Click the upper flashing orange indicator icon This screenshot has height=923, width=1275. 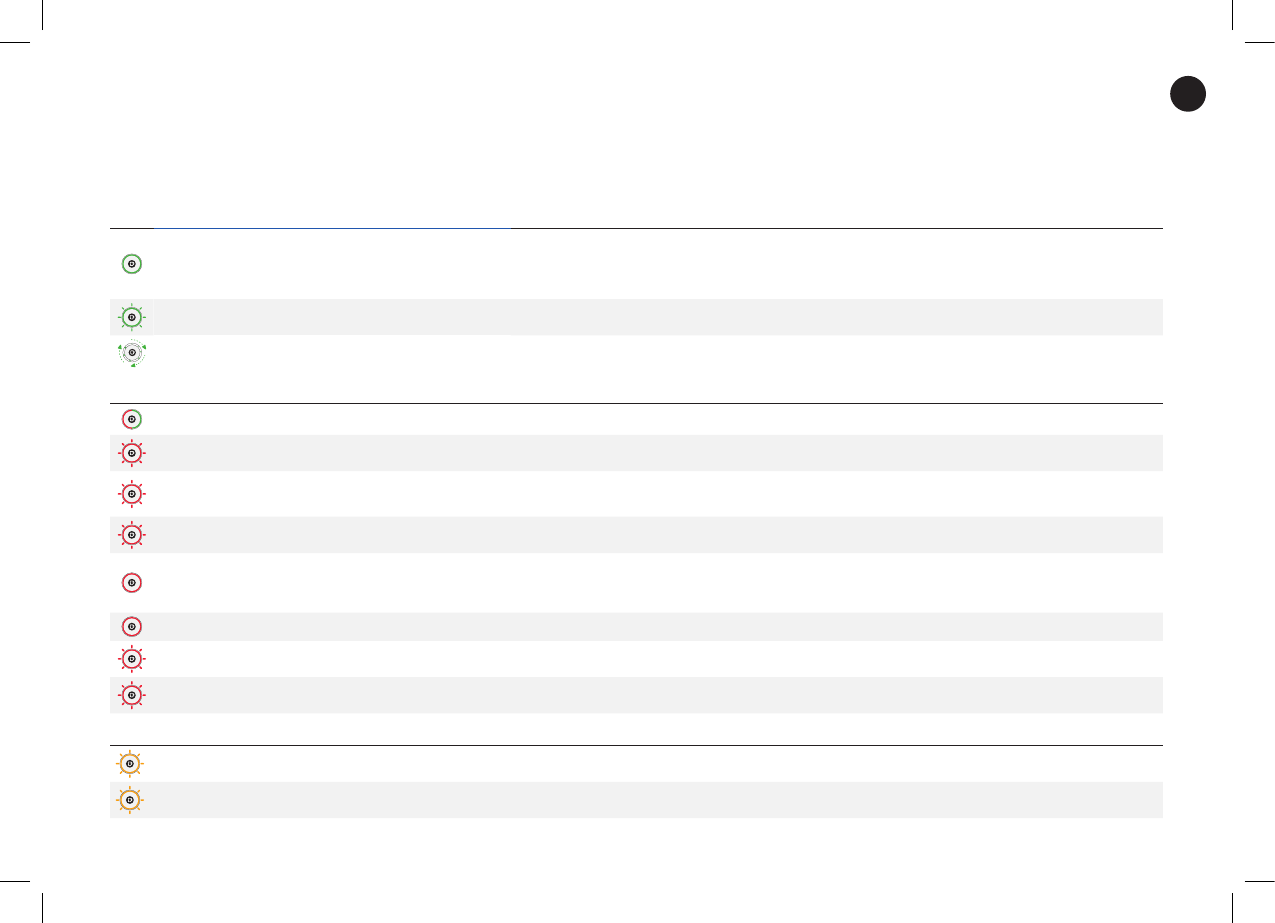point(130,764)
